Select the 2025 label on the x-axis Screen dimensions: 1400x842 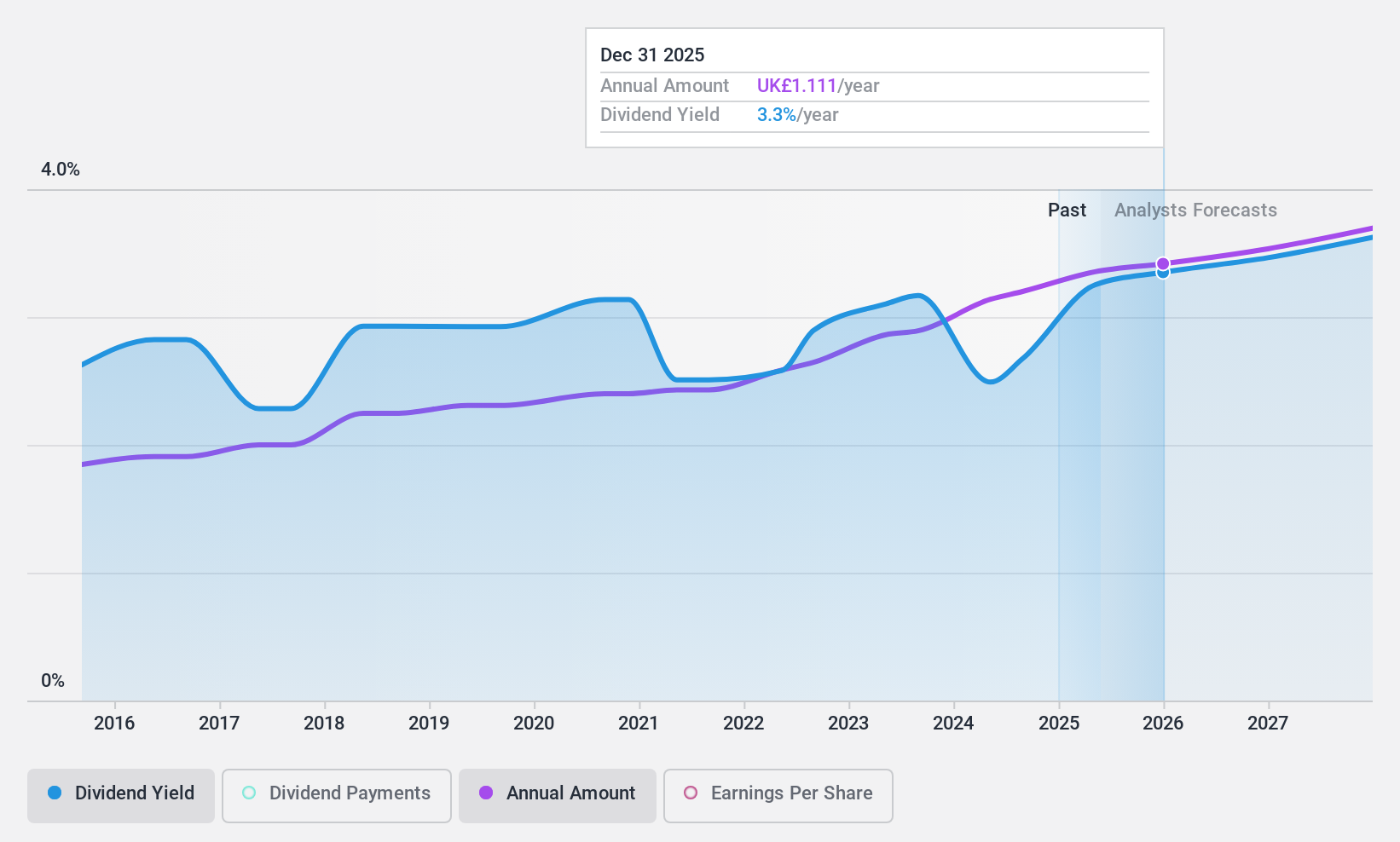pos(1059,724)
